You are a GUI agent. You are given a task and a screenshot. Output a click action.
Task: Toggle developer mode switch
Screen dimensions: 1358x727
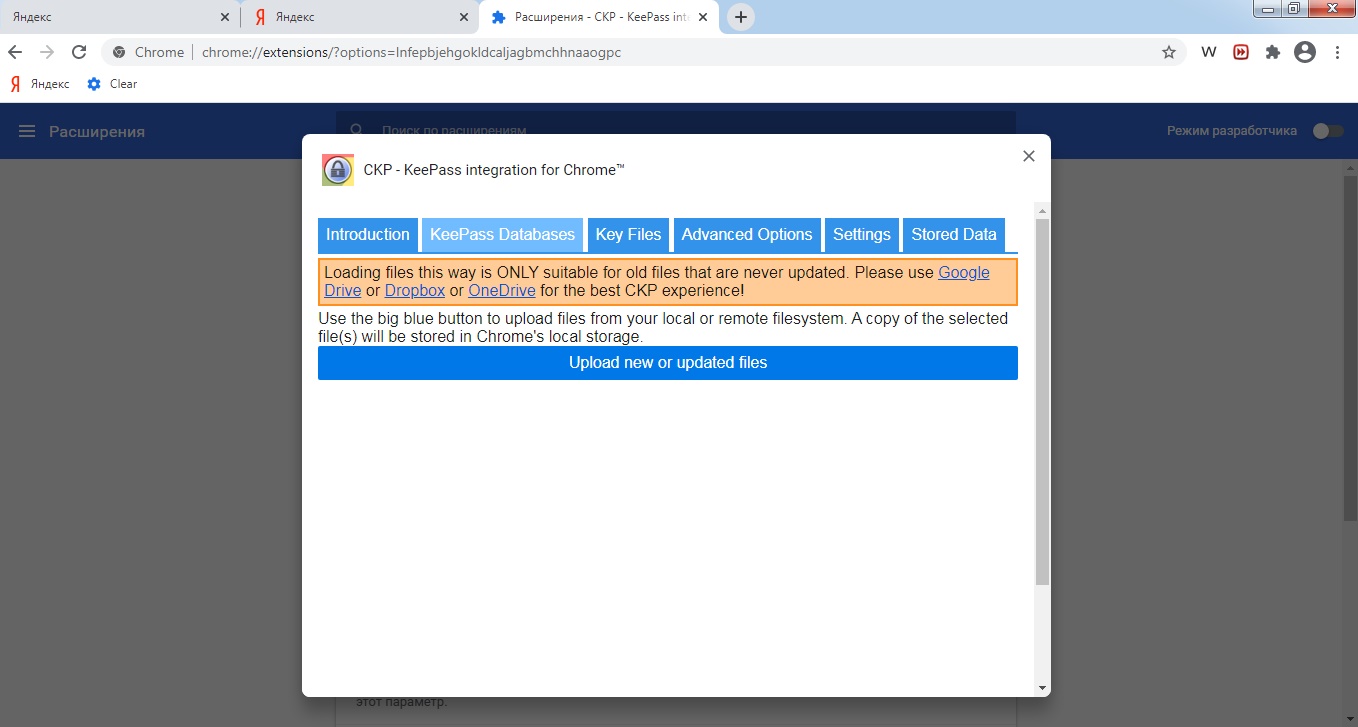1327,131
